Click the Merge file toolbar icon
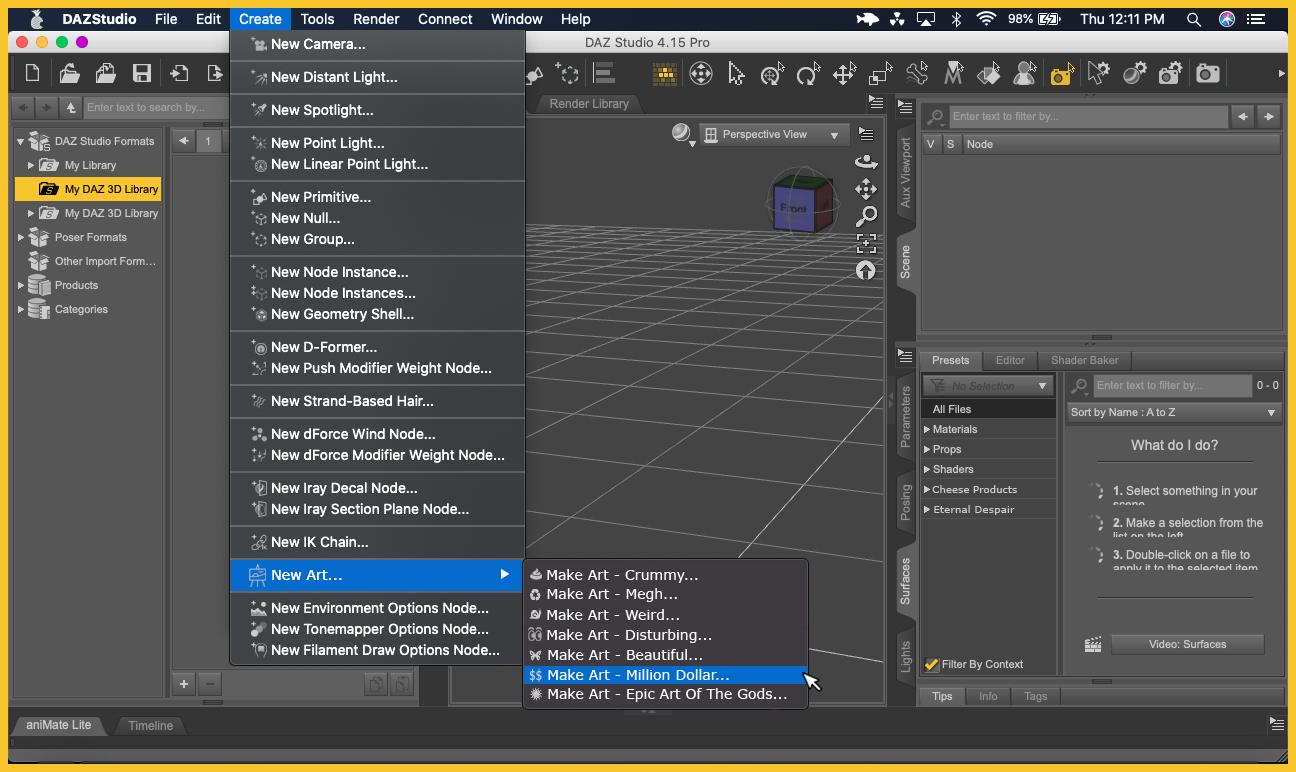Image resolution: width=1296 pixels, height=772 pixels. tap(106, 73)
